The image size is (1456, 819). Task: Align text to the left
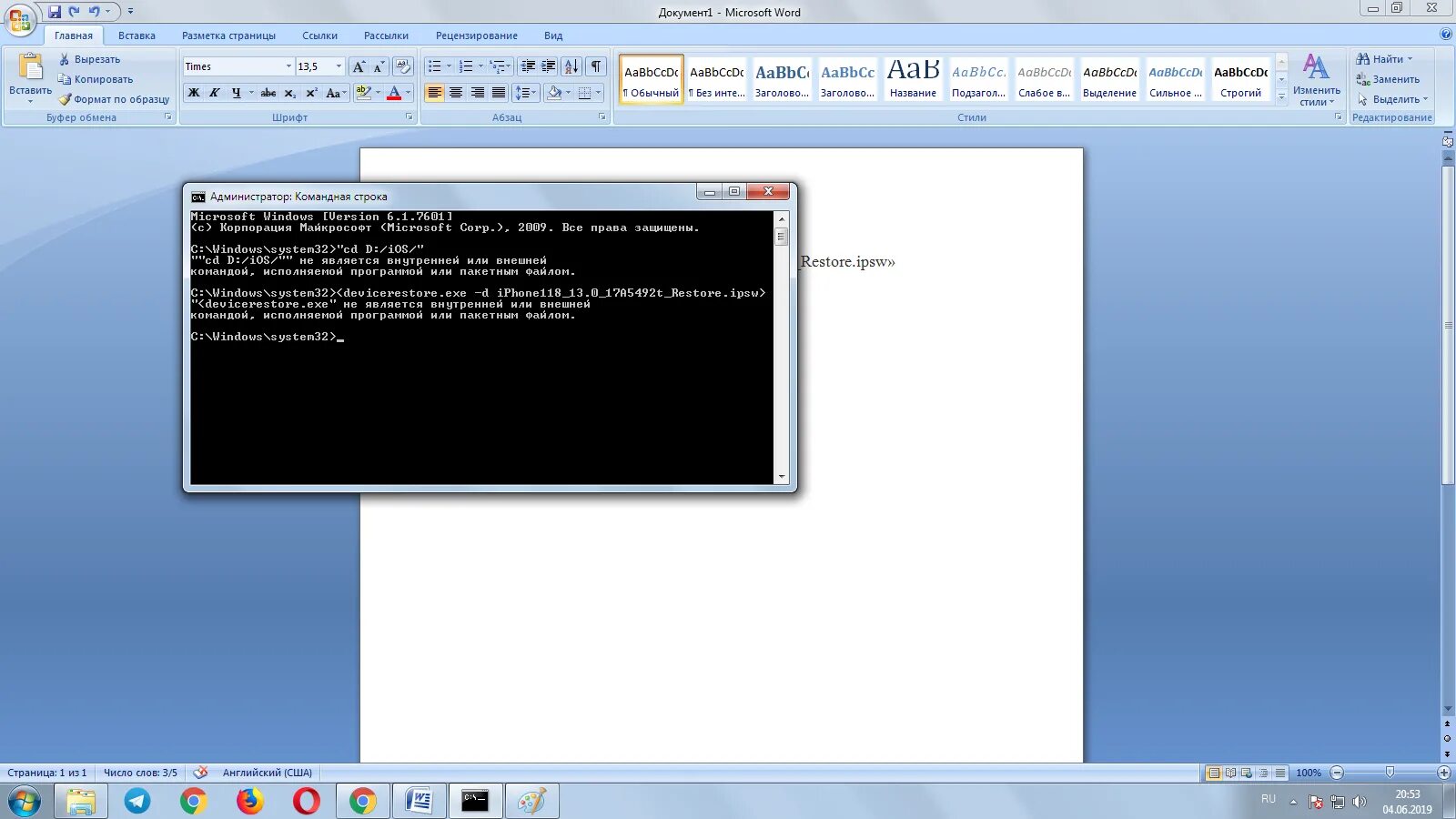tap(435, 93)
